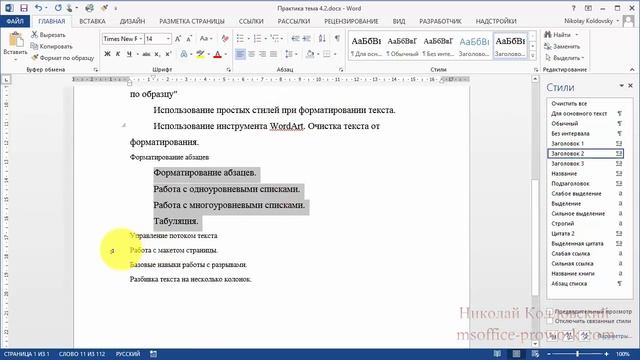Open Styles pane options dropdown arrow
640x360 pixels.
pos(621,86)
